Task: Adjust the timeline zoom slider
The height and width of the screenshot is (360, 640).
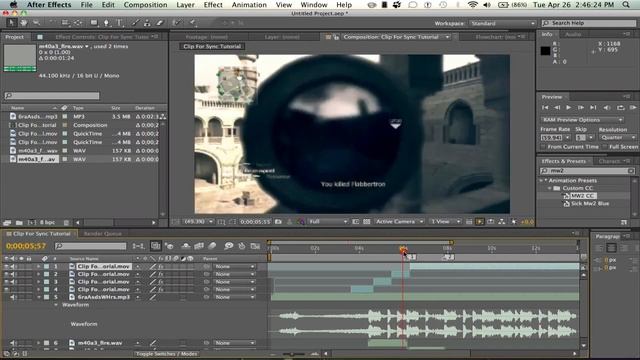Action: [292, 354]
